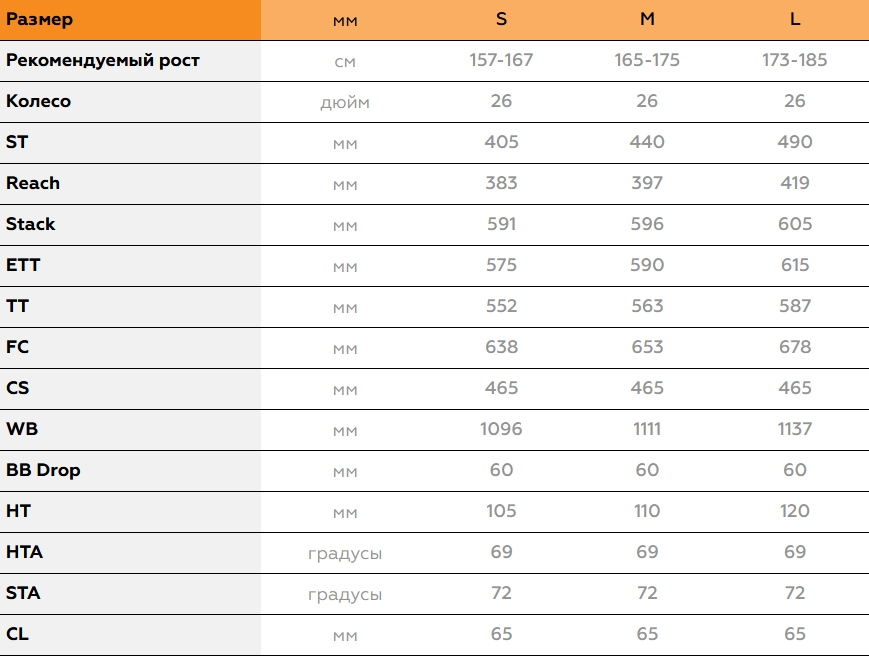Click the 173-185 height range value

[x=795, y=60]
